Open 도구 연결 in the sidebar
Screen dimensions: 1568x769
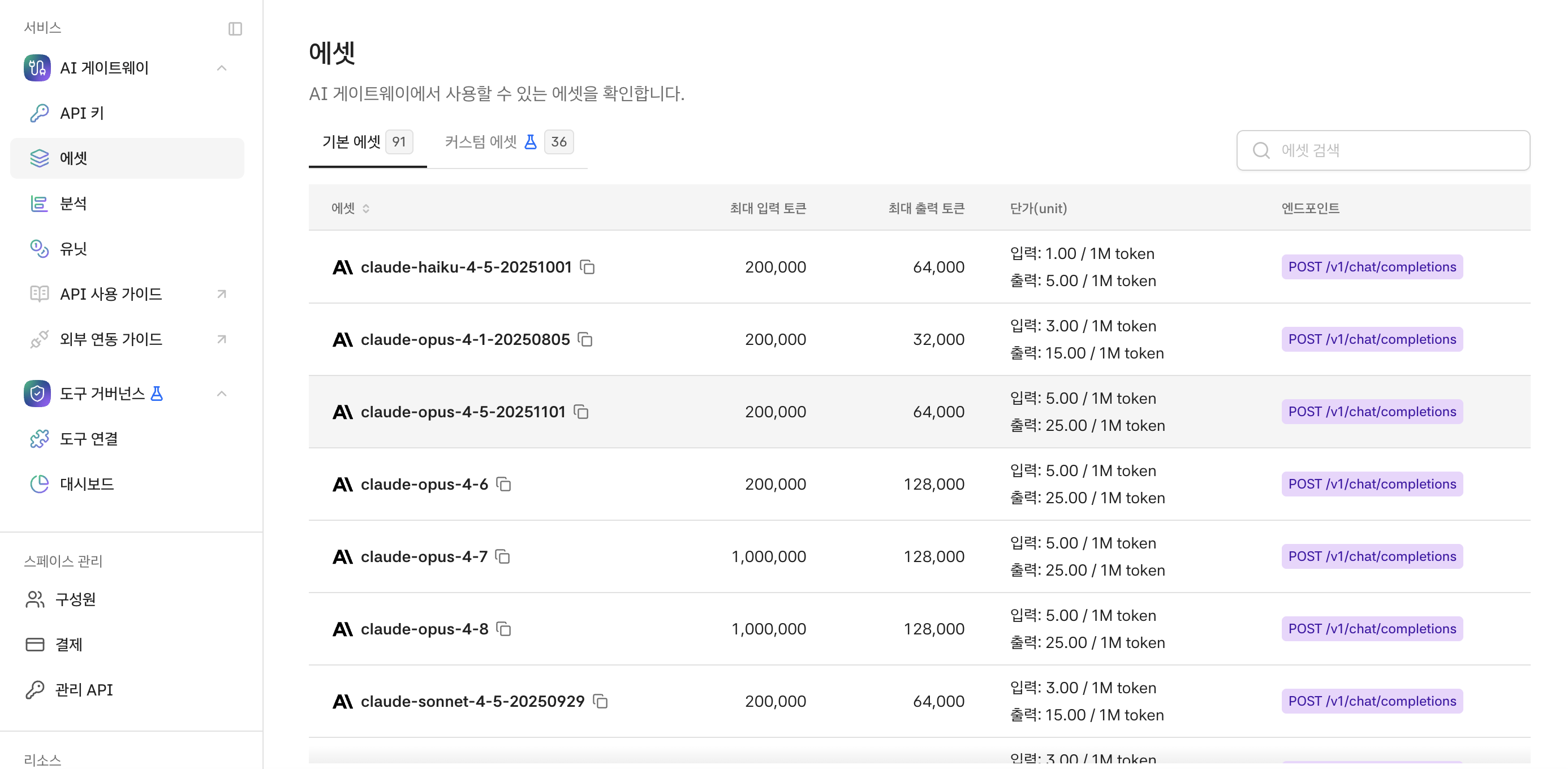coord(127,439)
